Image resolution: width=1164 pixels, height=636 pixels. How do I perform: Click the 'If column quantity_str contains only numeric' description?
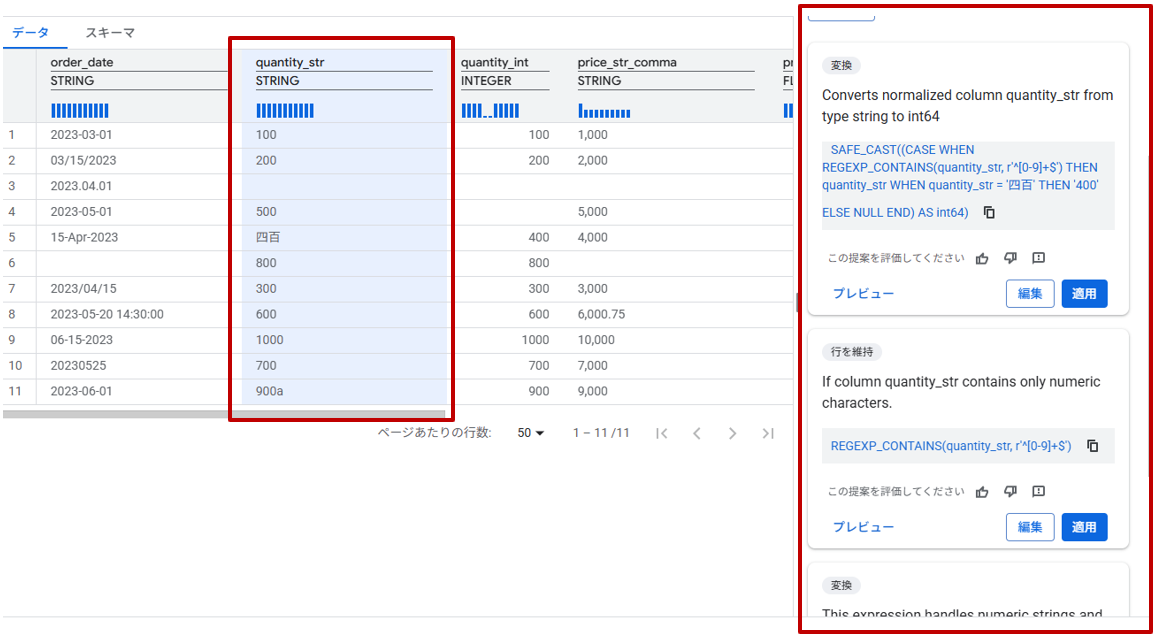tap(961, 393)
